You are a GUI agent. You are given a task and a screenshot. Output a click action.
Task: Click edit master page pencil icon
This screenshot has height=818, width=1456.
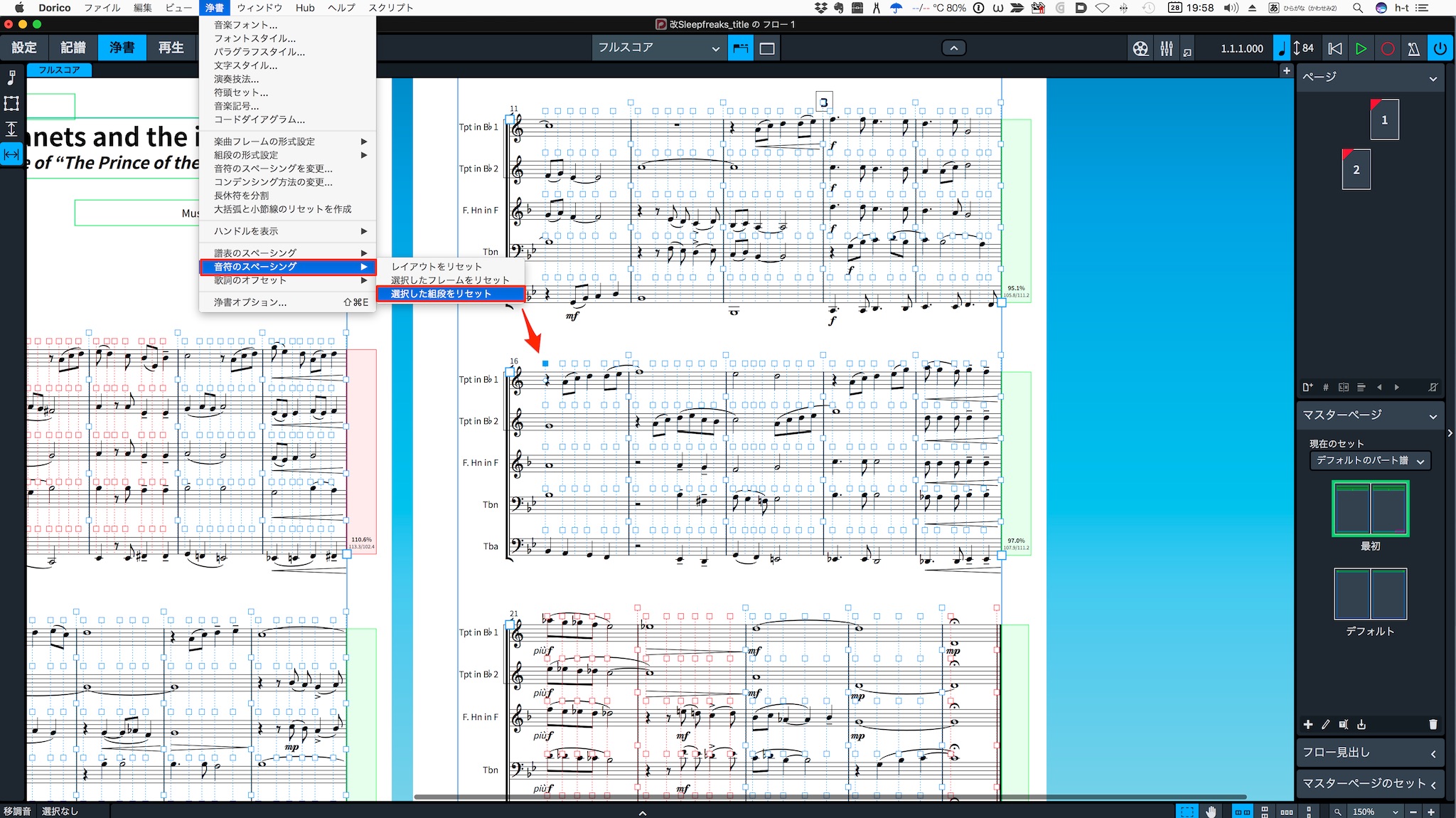[1325, 724]
